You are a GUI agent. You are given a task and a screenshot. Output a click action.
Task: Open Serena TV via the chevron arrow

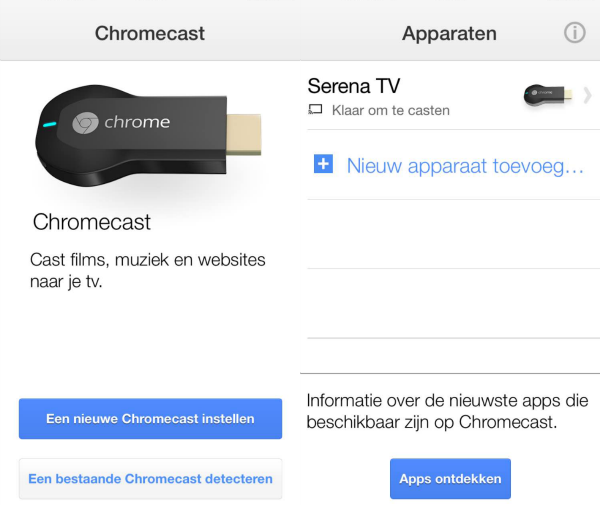[x=587, y=95]
